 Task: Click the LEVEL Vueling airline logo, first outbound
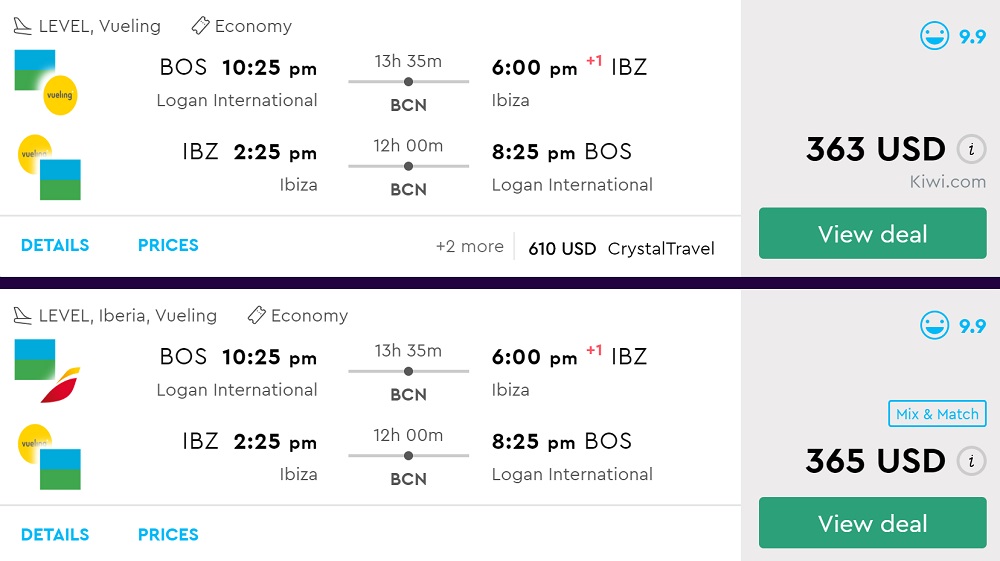(x=47, y=82)
